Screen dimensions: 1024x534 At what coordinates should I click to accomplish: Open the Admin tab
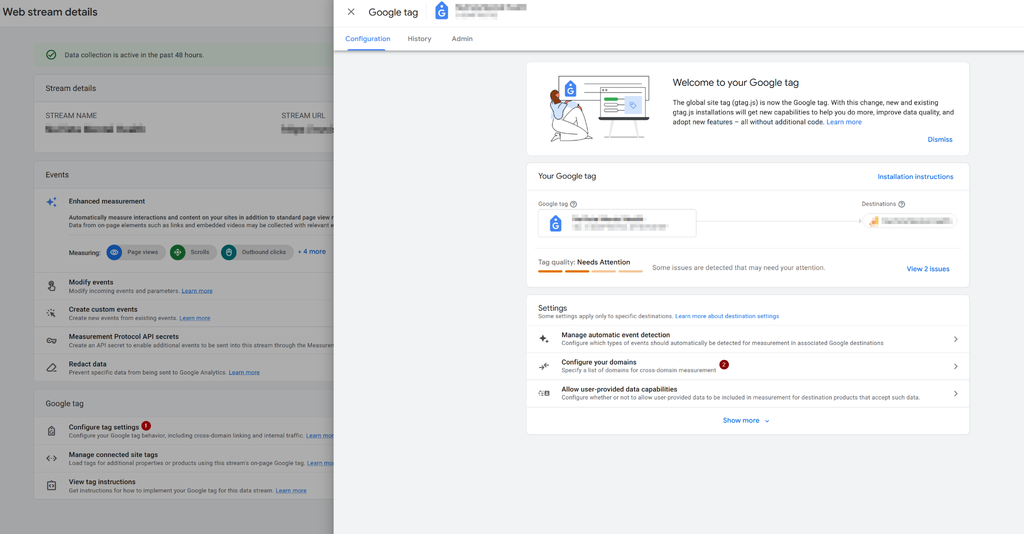[462, 39]
